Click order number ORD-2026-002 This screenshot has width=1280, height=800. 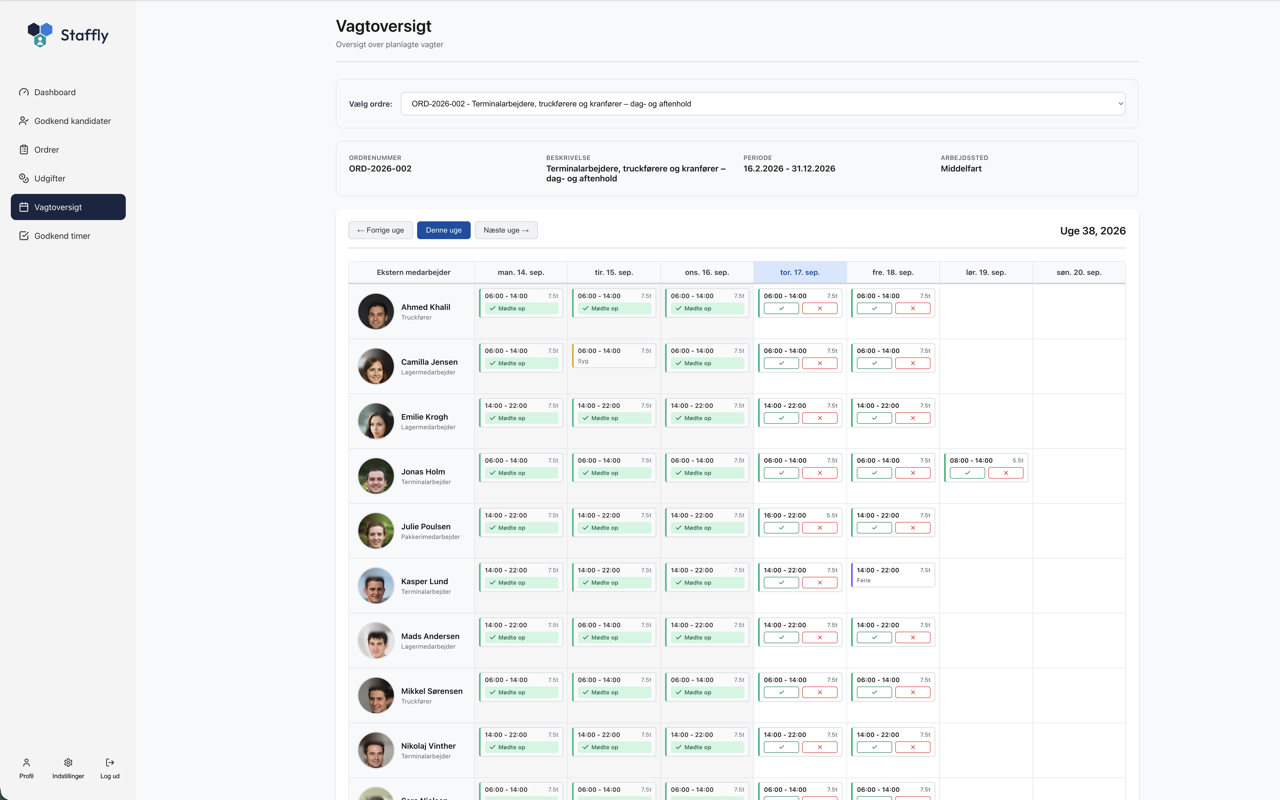(380, 169)
